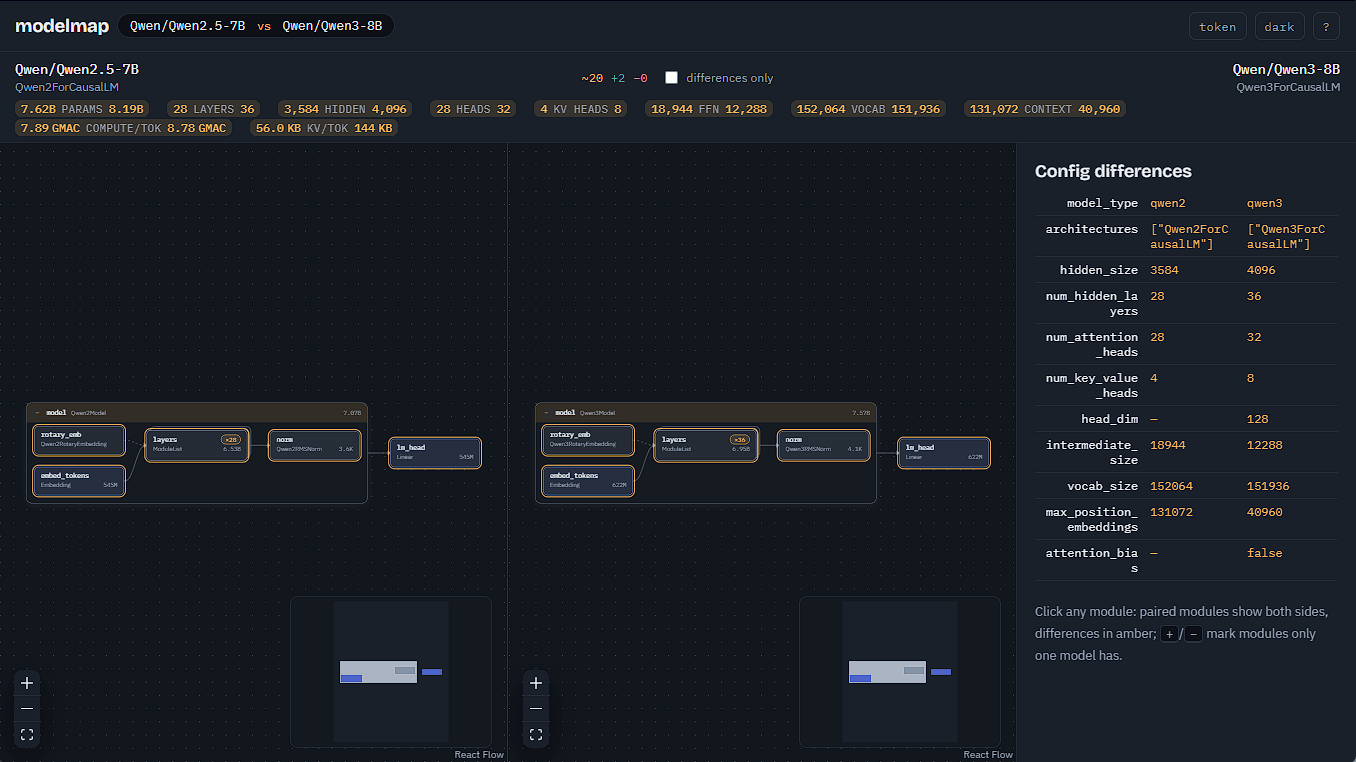Screen dimensions: 1356x762
Task: Click the num_key_value_heads row label
Action: (1094, 385)
